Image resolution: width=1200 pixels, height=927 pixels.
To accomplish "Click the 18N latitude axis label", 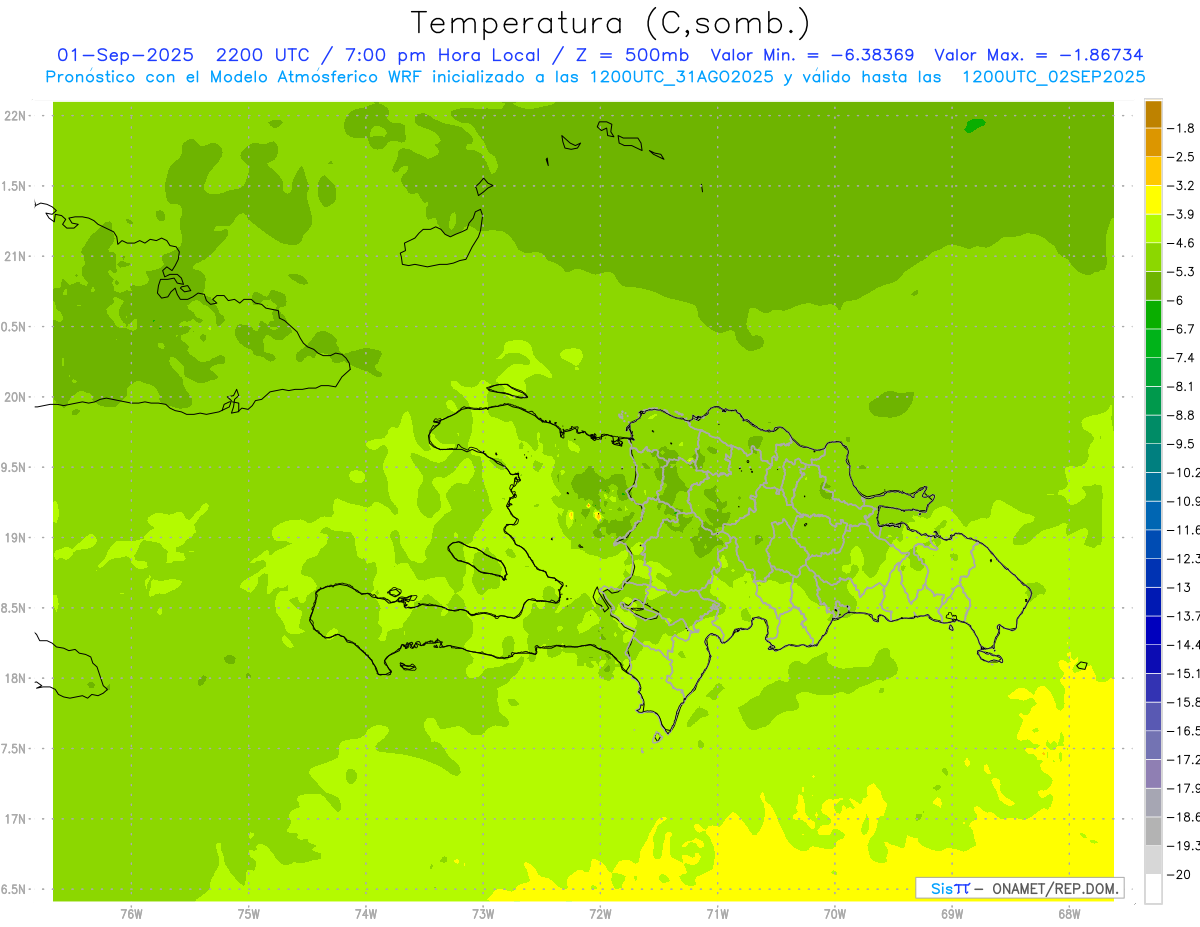I will click(x=15, y=678).
